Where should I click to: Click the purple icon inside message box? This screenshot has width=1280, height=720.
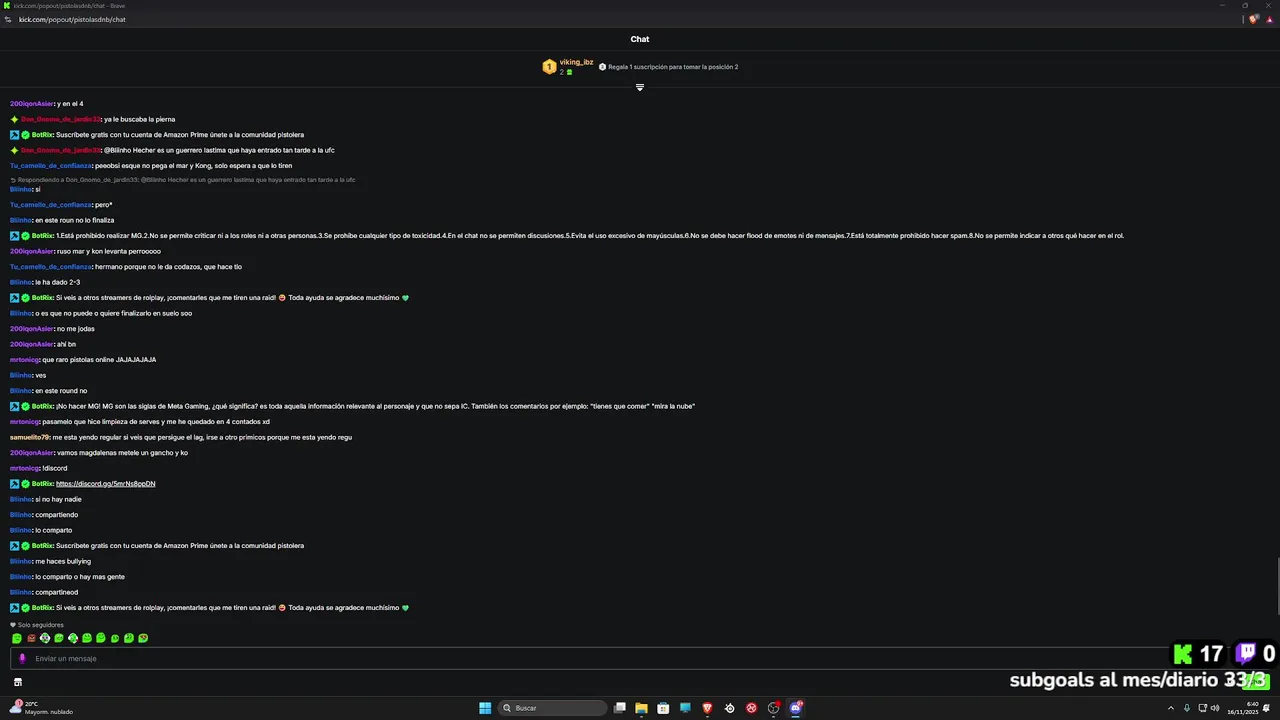pos(22,658)
